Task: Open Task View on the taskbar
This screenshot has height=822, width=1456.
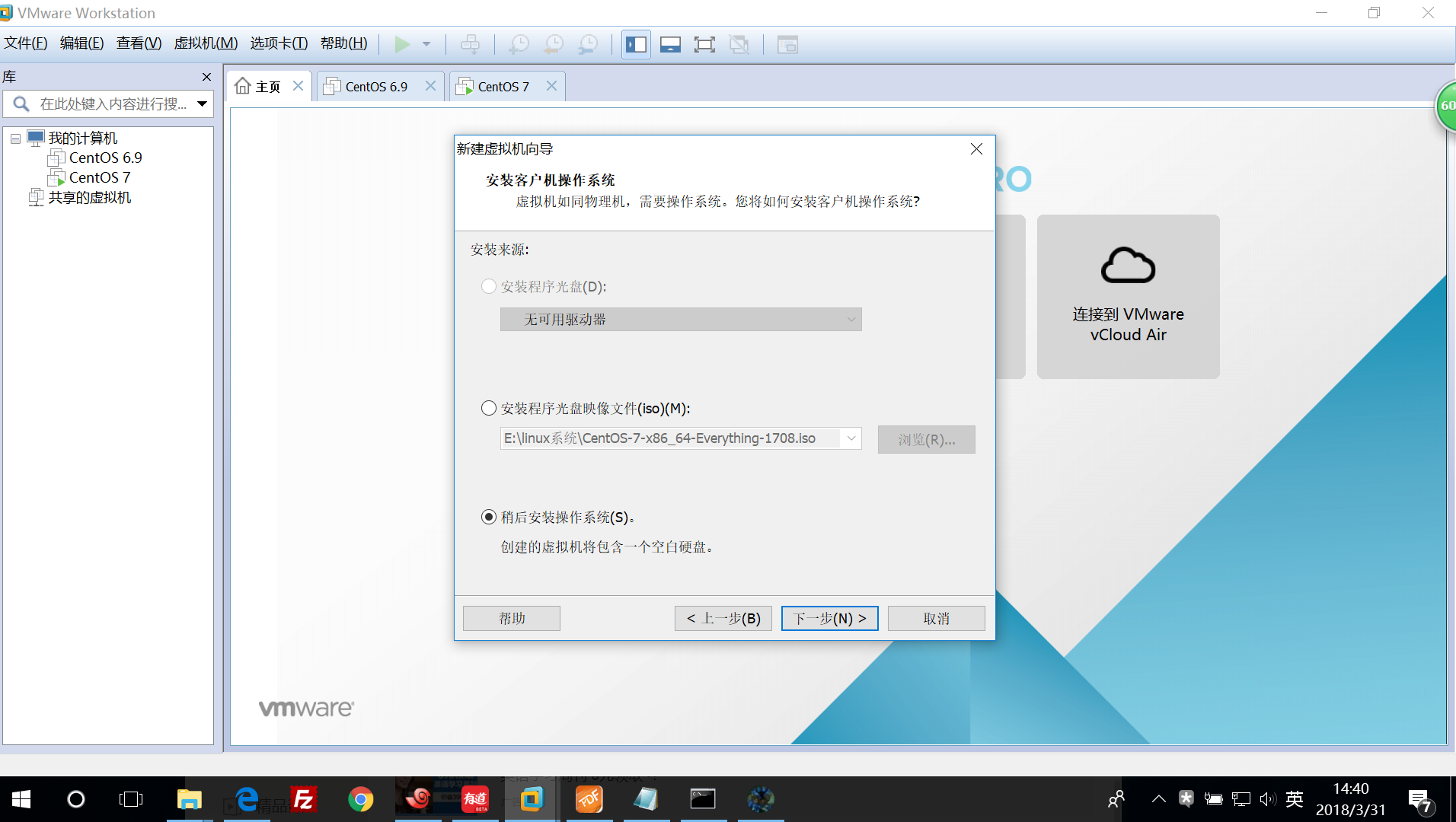Action: point(131,799)
